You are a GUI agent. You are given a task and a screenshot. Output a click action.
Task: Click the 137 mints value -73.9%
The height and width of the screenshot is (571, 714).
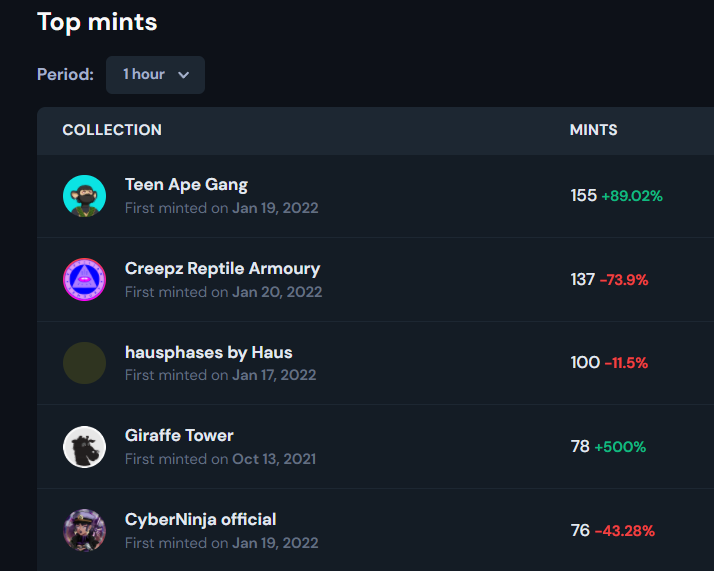point(609,280)
